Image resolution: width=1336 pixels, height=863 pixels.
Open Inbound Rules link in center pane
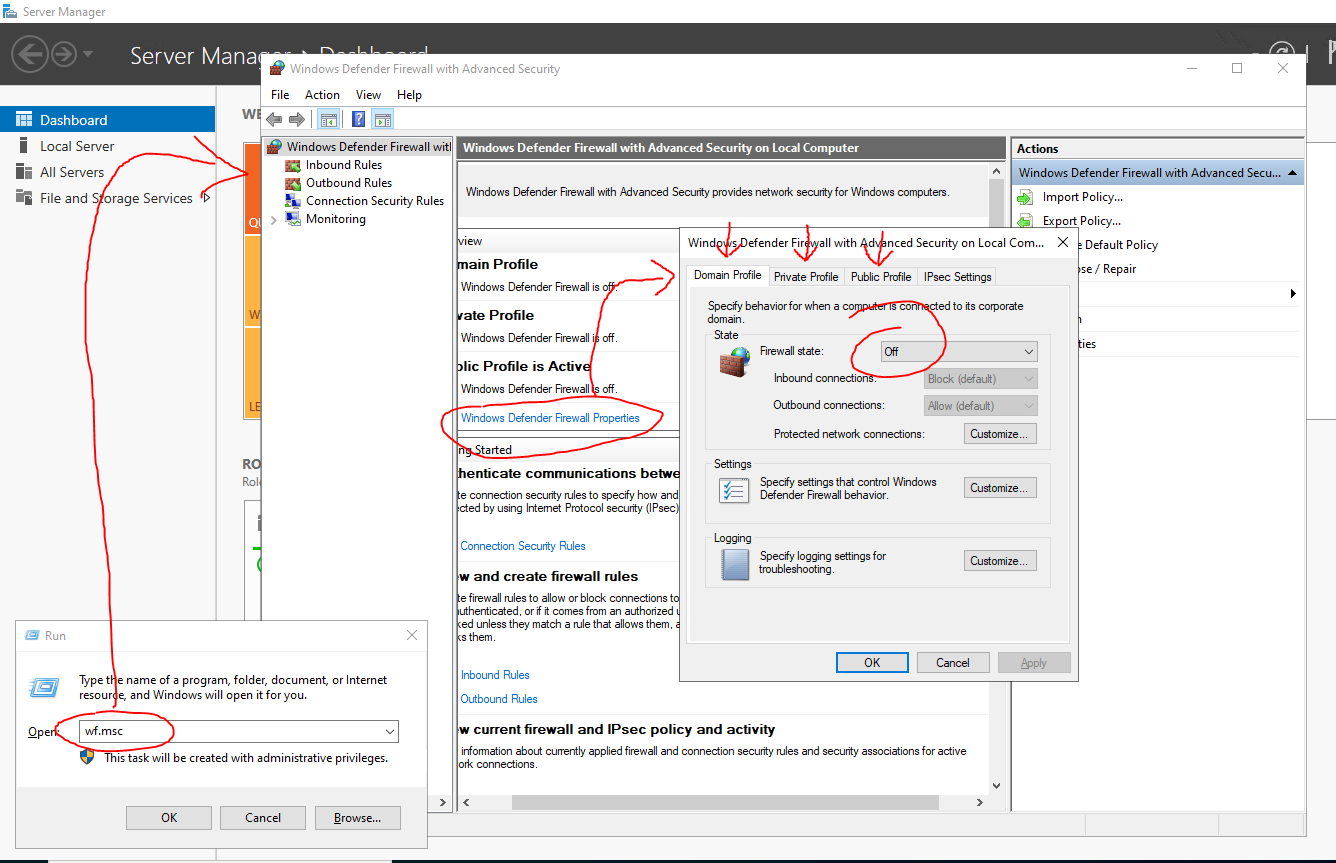pos(495,675)
